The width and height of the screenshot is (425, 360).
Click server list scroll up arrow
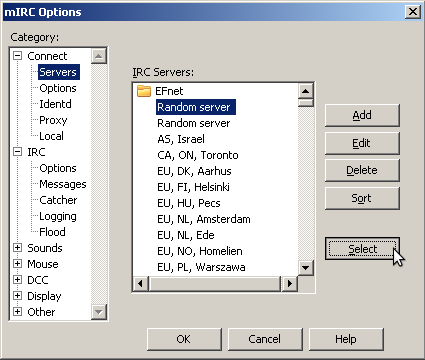coord(306,91)
